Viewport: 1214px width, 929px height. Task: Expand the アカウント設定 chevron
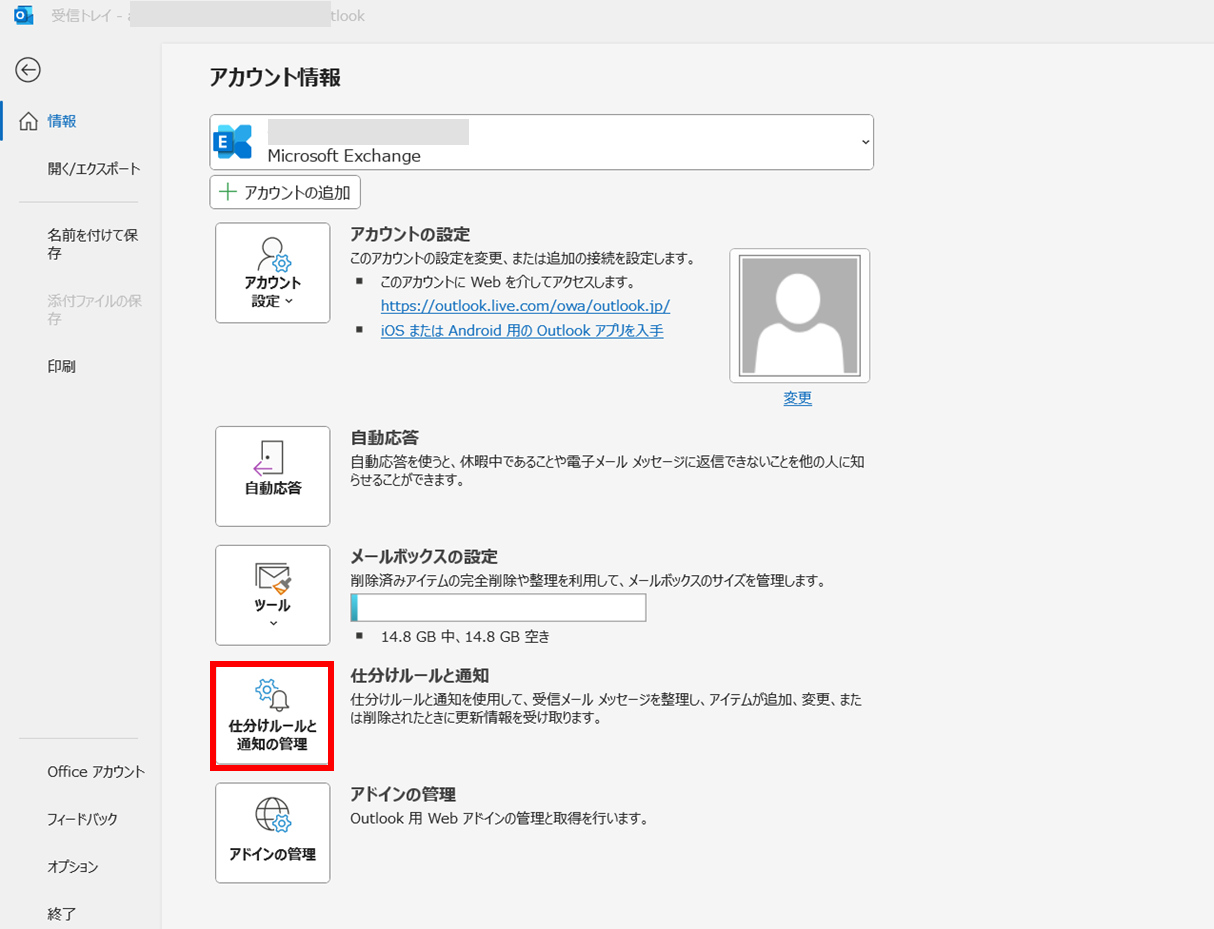289,301
